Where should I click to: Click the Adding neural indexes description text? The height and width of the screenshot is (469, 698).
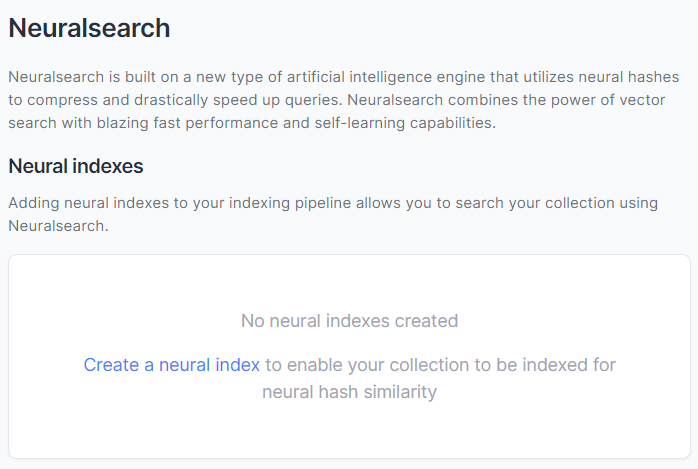[x=333, y=214]
